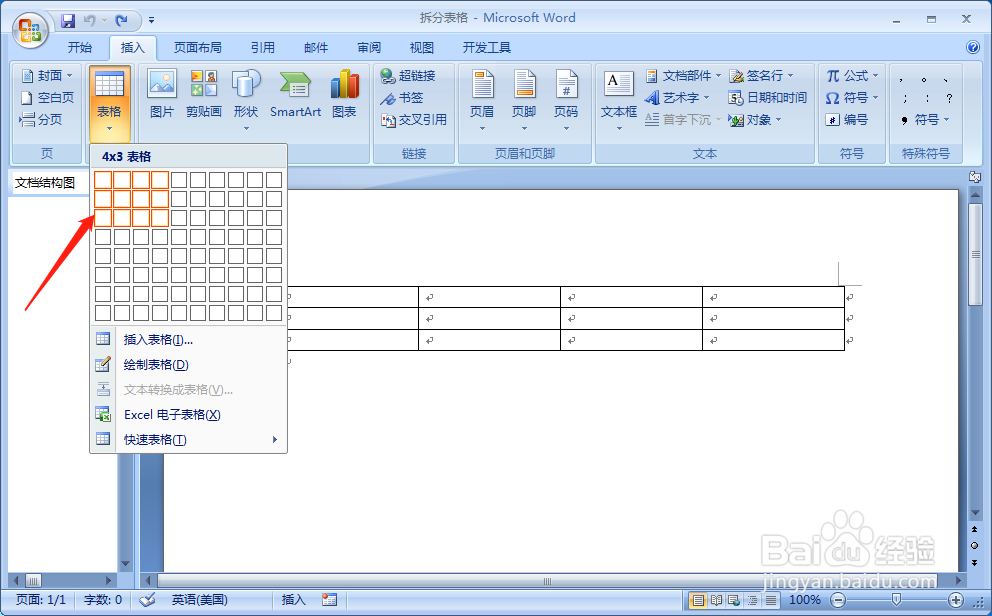Click the zoom slider thumb
The width and height of the screenshot is (992, 616).
[896, 600]
